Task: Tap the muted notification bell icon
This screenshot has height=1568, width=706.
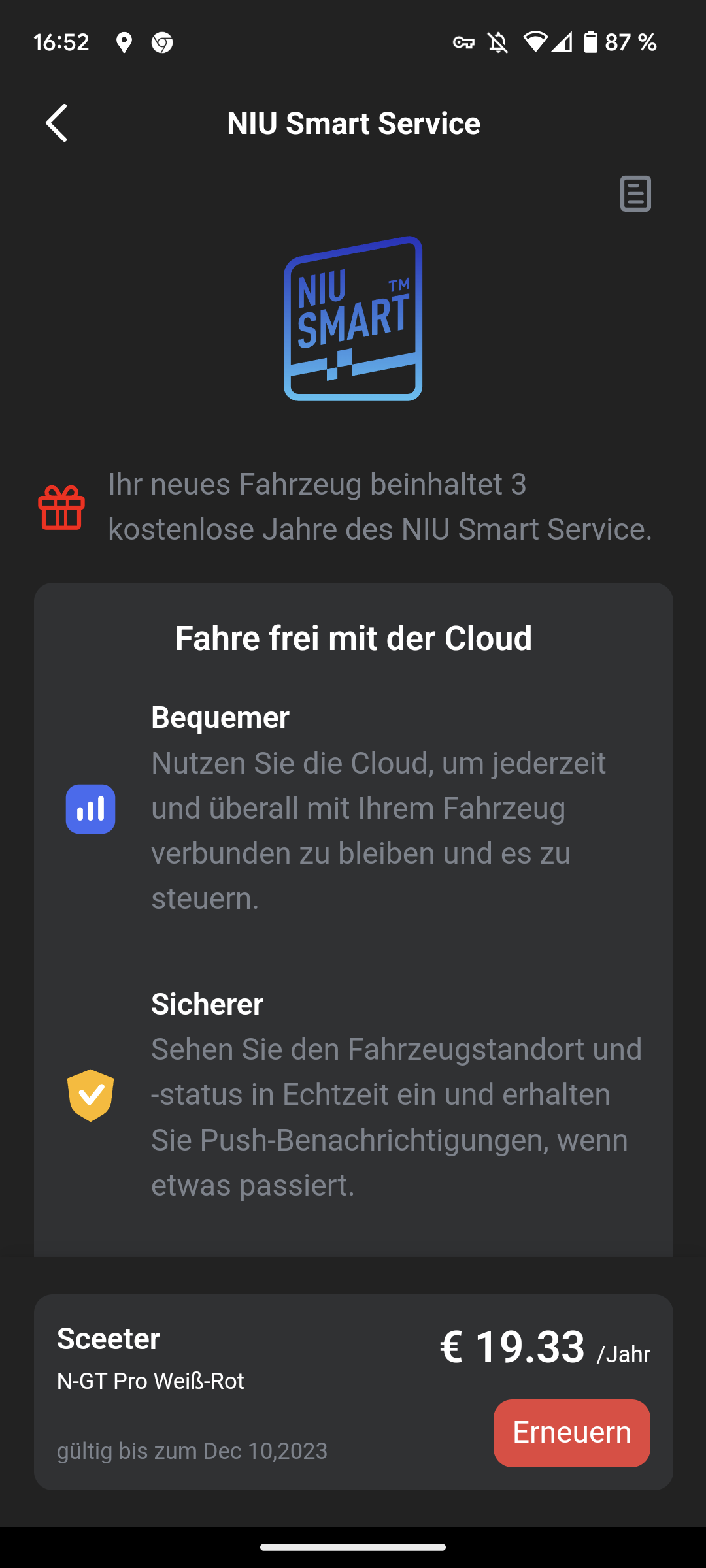Action: [498, 43]
